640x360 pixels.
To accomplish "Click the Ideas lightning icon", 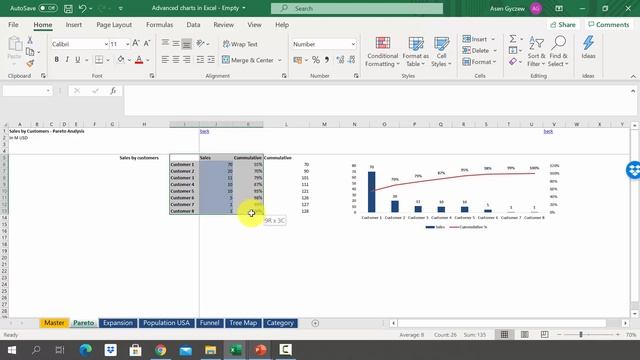I will [x=588, y=47].
